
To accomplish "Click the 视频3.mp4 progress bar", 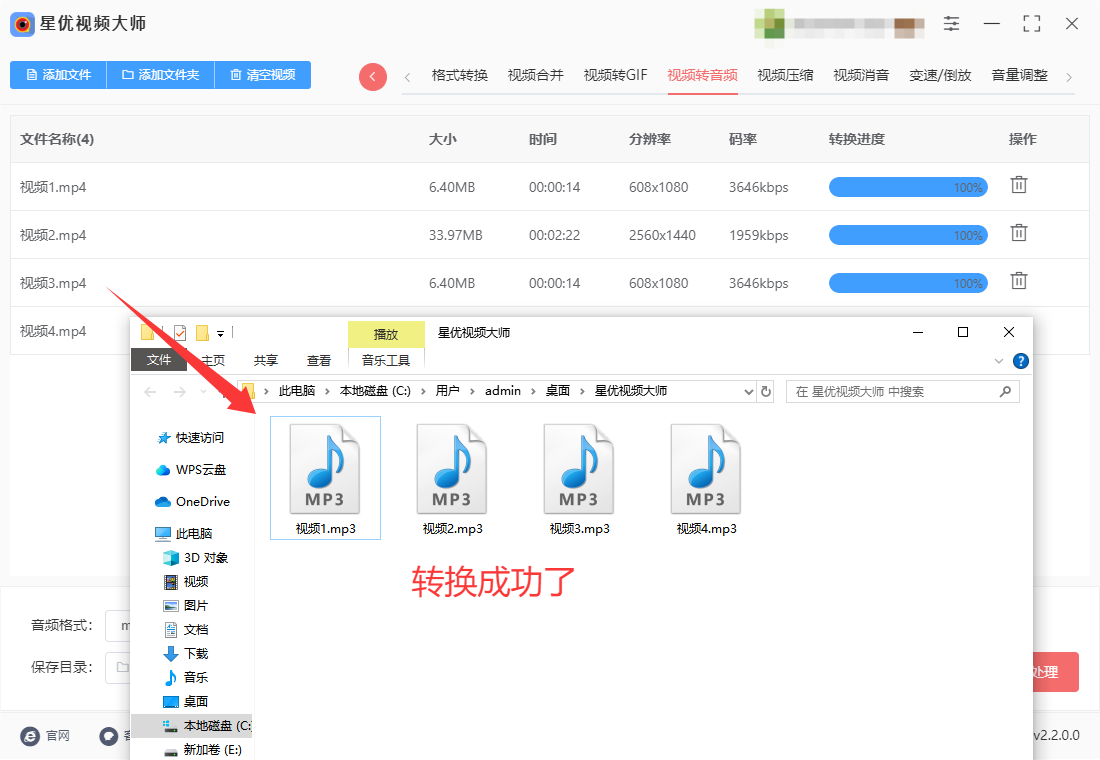I will coord(908,284).
